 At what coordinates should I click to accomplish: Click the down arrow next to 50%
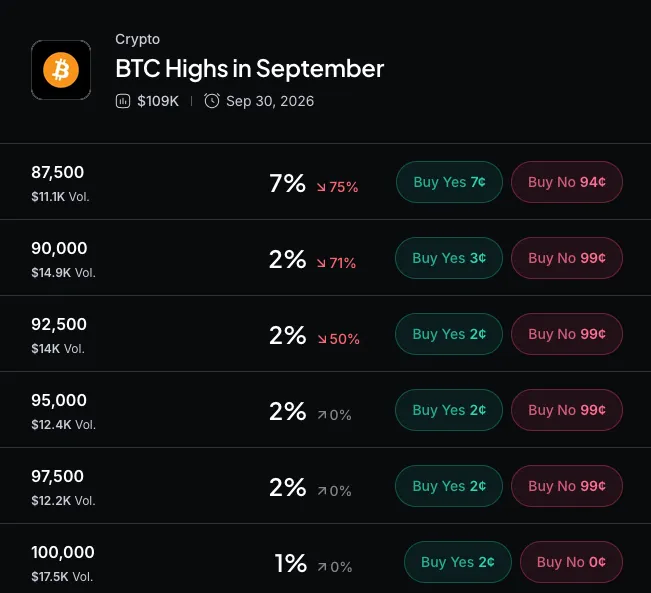322,339
